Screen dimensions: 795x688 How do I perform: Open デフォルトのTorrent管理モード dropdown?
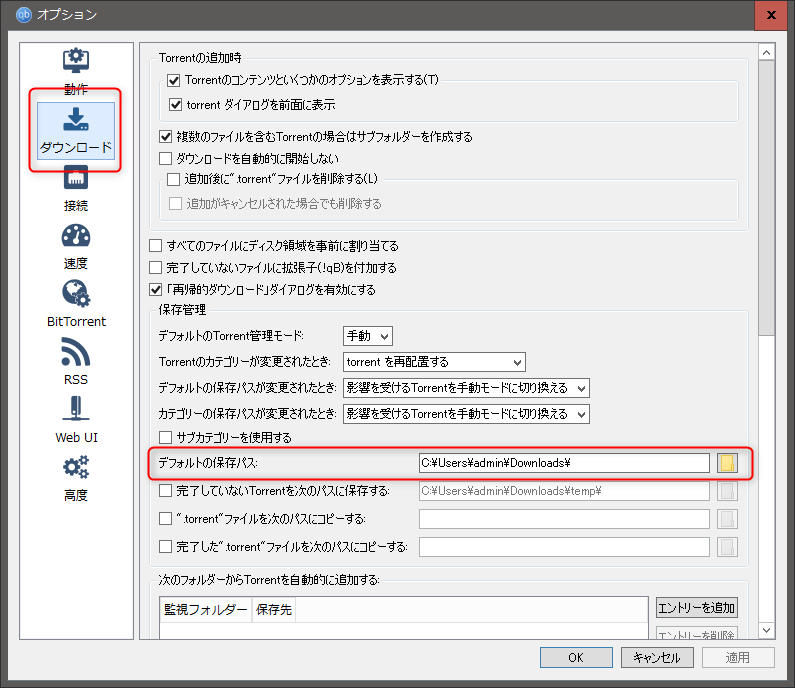pos(368,336)
